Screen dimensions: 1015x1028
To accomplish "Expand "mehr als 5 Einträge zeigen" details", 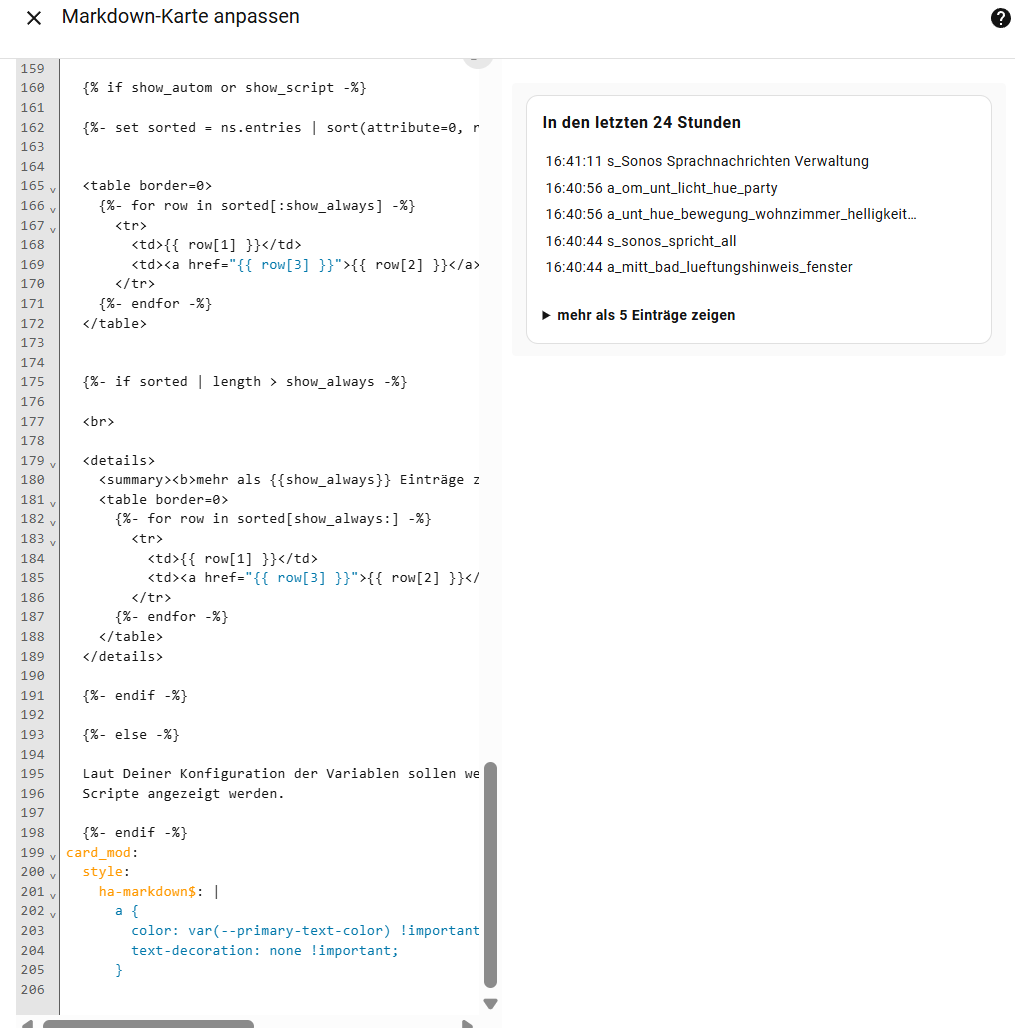I will (638, 315).
